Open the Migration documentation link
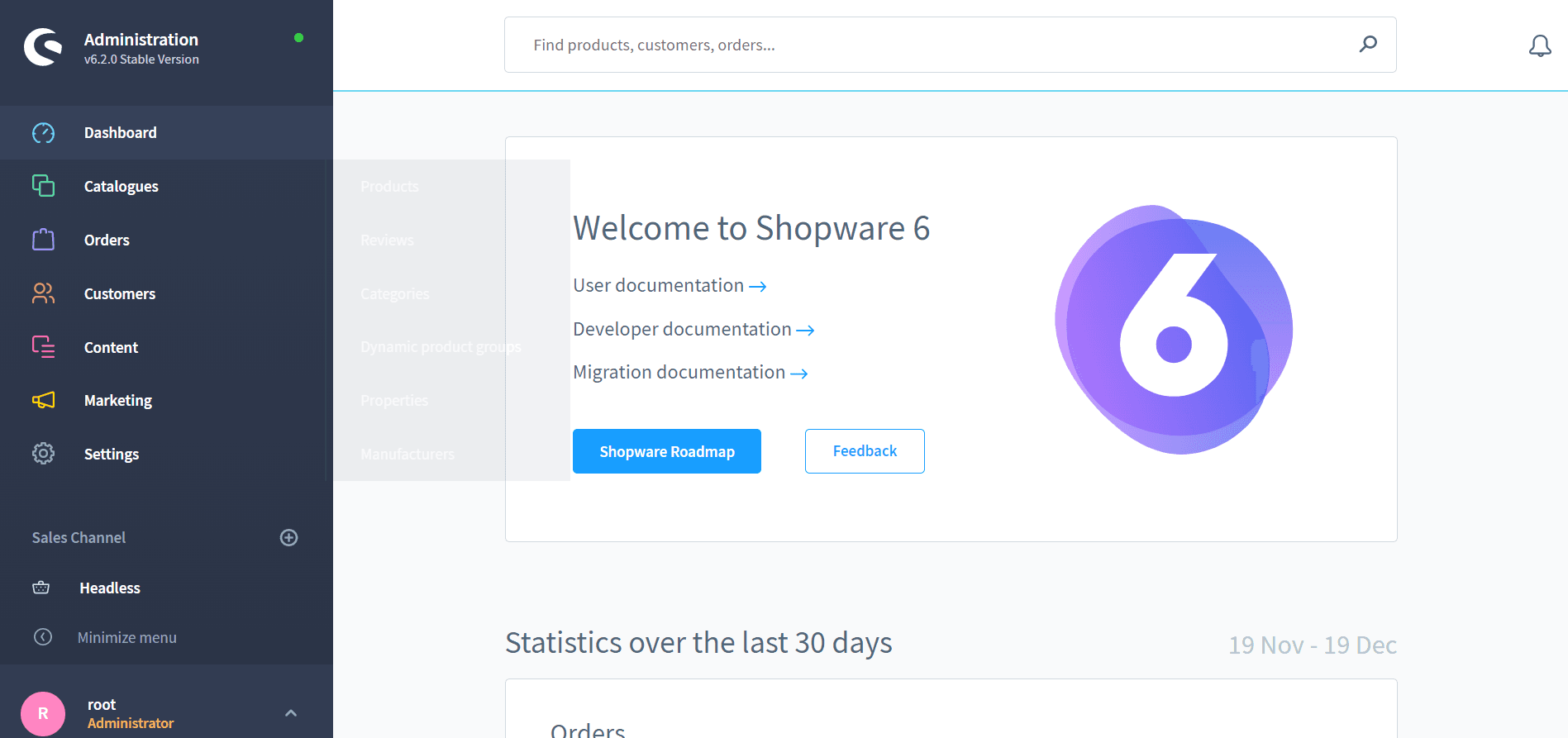Screen dimensions: 1568x738 690,372
